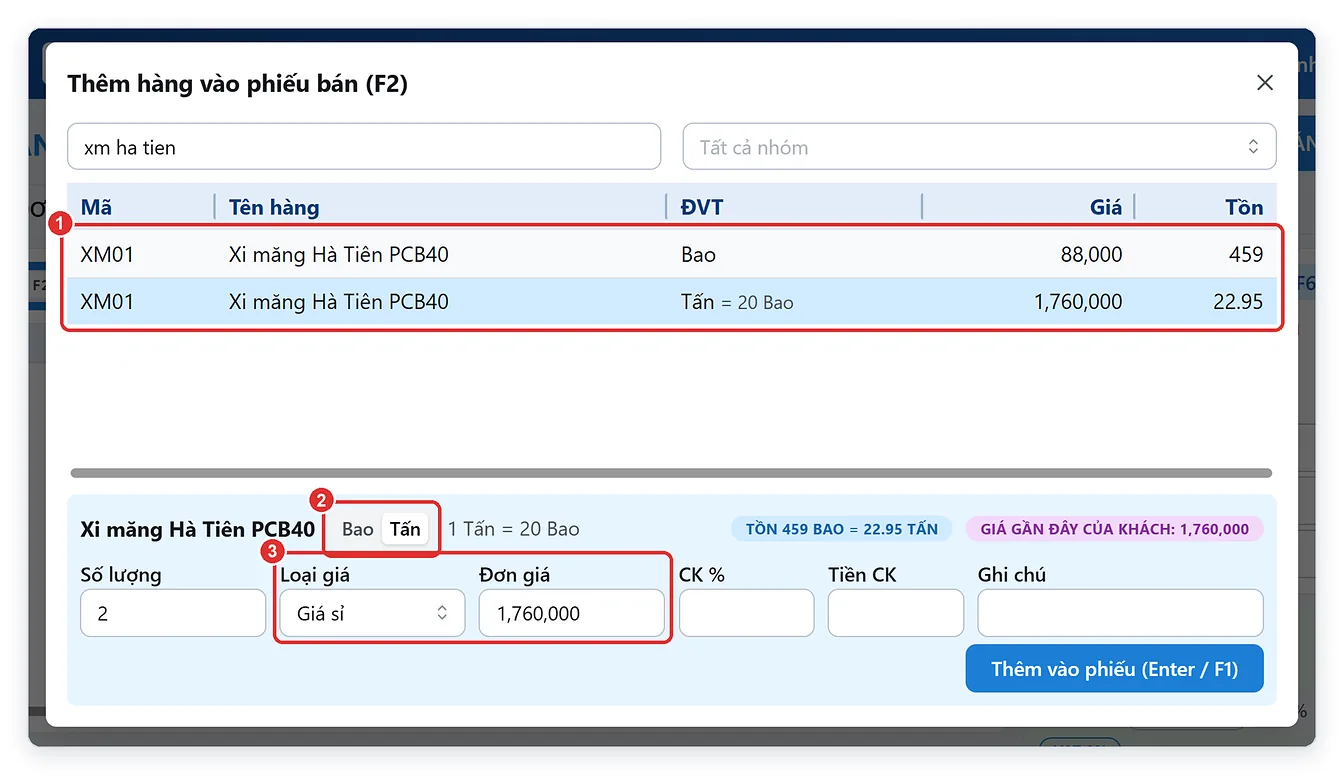This screenshot has width=1344, height=775.
Task: Click the stock value "459" in the list
Action: pos(1246,255)
